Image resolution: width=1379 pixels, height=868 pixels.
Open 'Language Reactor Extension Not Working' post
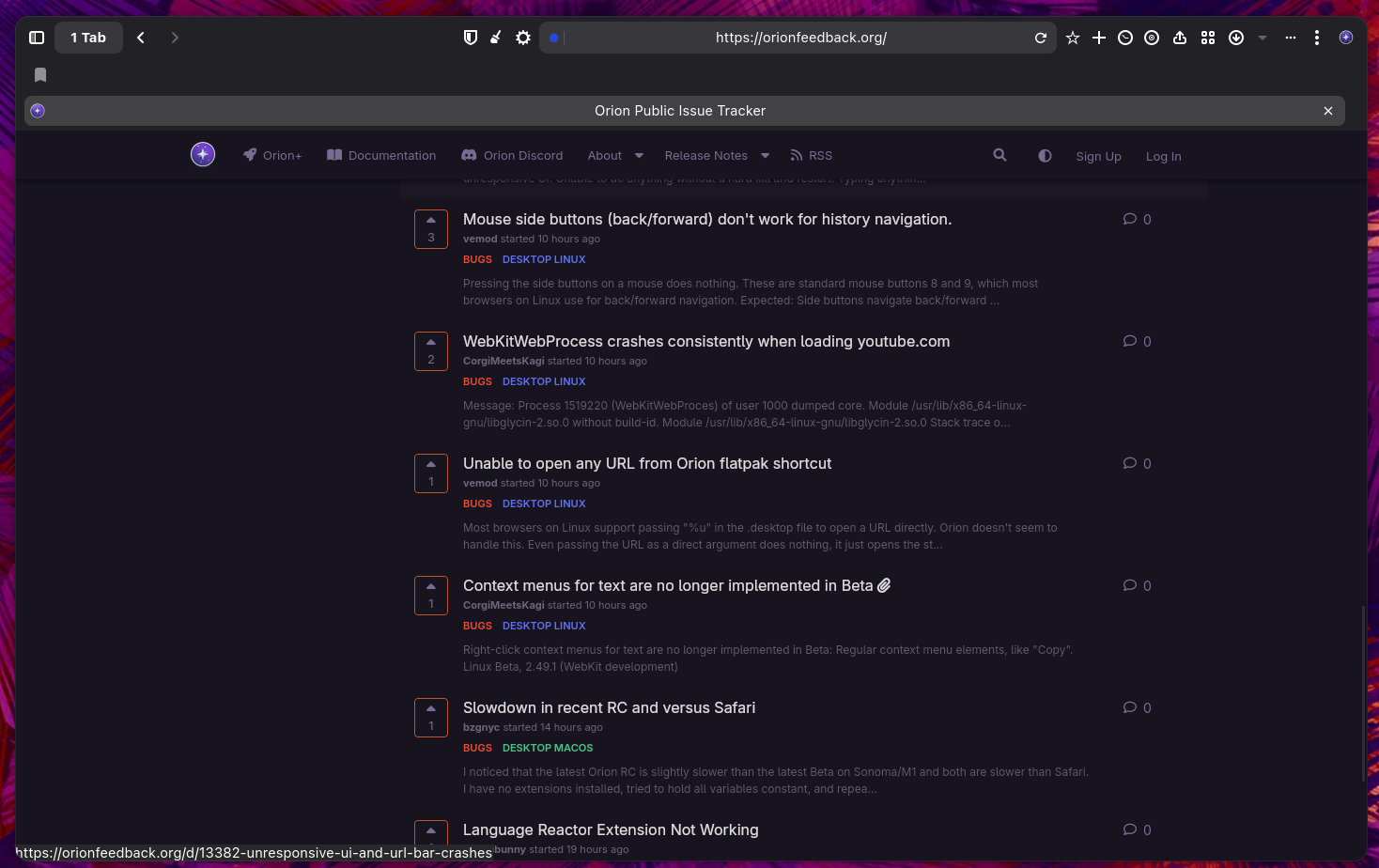611,830
